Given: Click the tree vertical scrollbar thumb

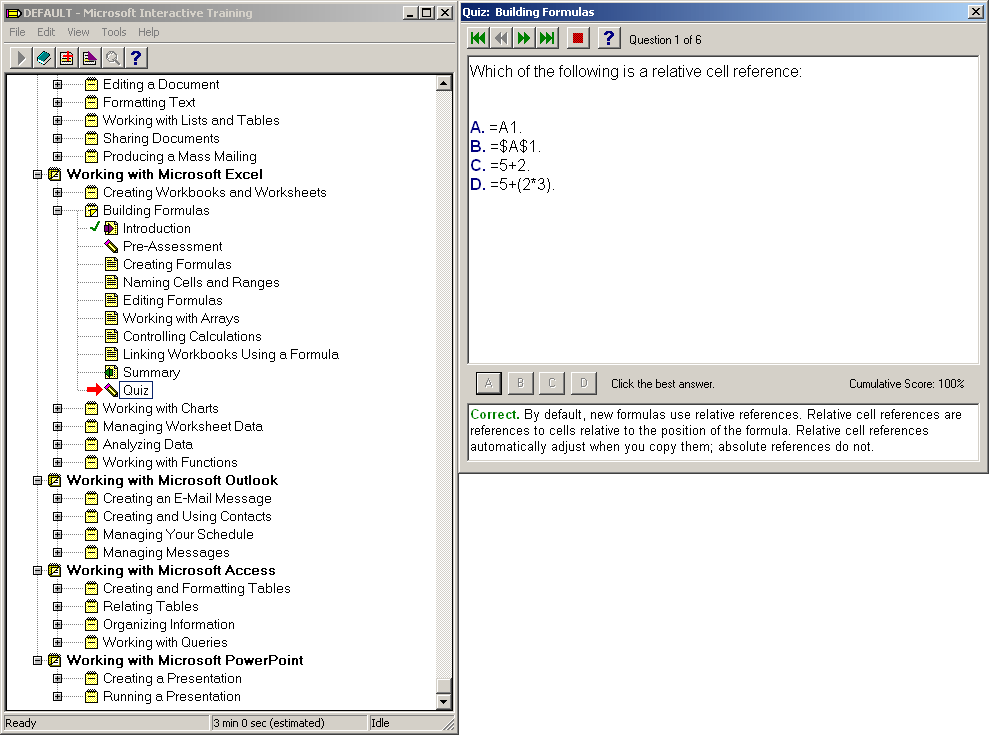Looking at the screenshot, I should pos(444,685).
